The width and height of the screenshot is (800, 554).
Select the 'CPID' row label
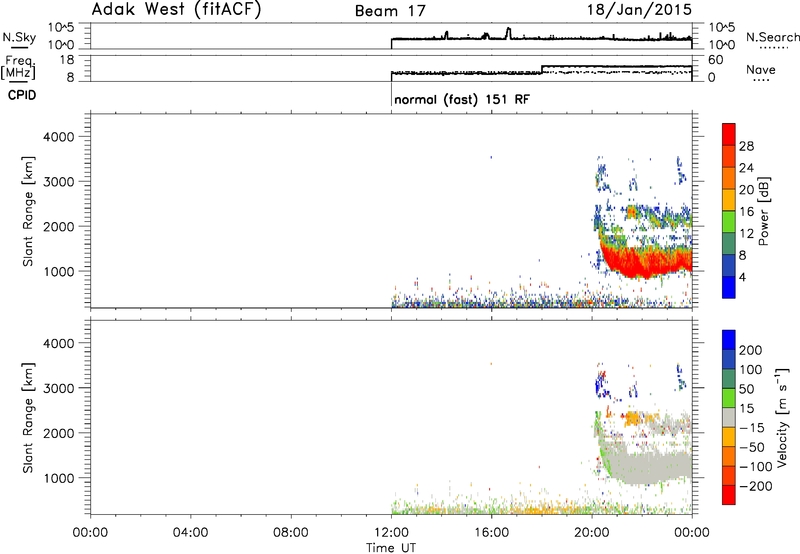(22, 95)
